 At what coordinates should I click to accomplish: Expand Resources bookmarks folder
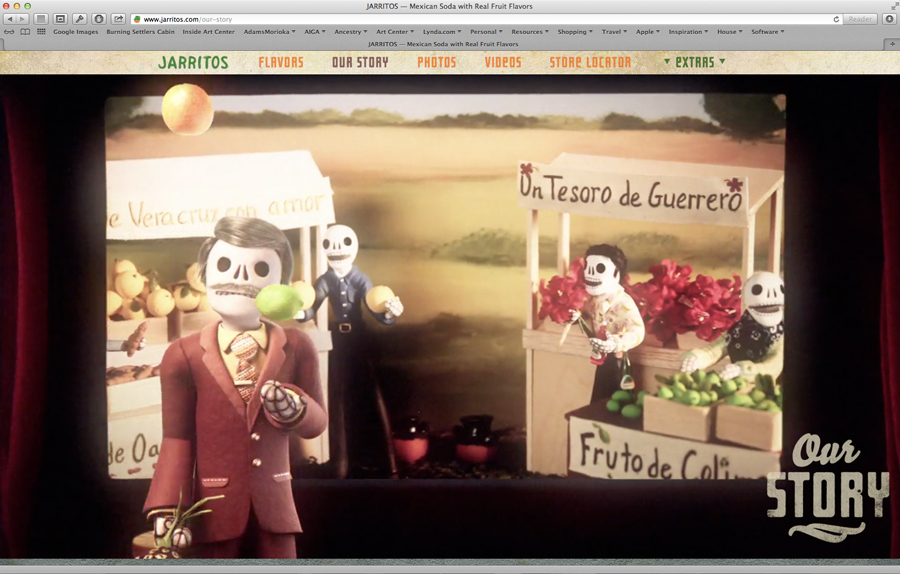click(x=530, y=32)
